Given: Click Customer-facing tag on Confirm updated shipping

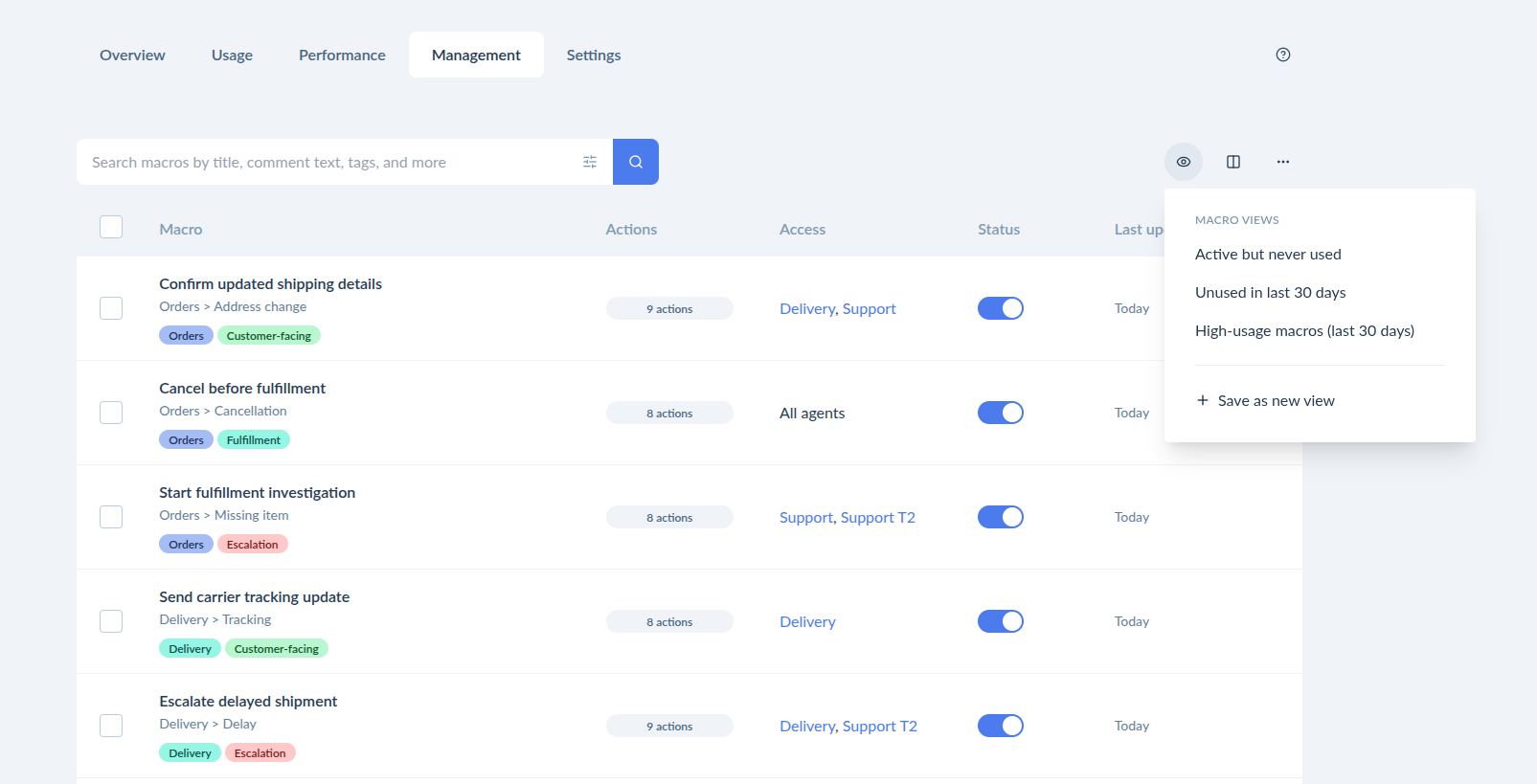Looking at the screenshot, I should point(269,335).
